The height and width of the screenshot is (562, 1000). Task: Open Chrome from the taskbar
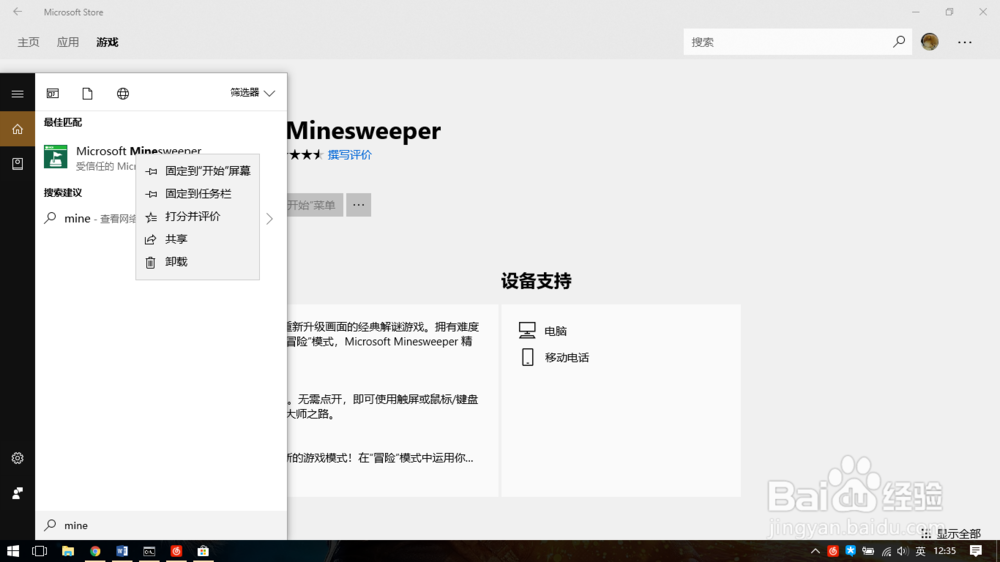pyautogui.click(x=95, y=551)
